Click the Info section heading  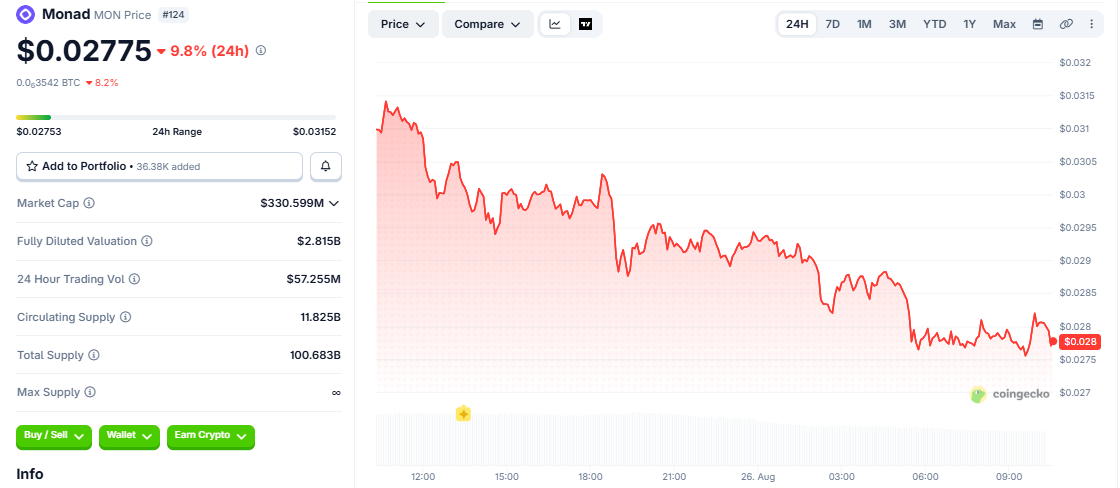30,474
